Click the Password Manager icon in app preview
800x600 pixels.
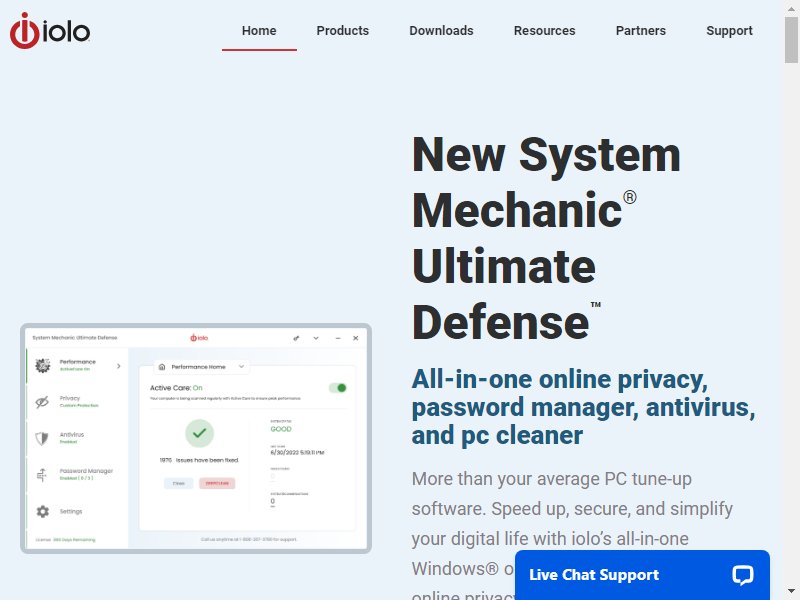[42, 475]
